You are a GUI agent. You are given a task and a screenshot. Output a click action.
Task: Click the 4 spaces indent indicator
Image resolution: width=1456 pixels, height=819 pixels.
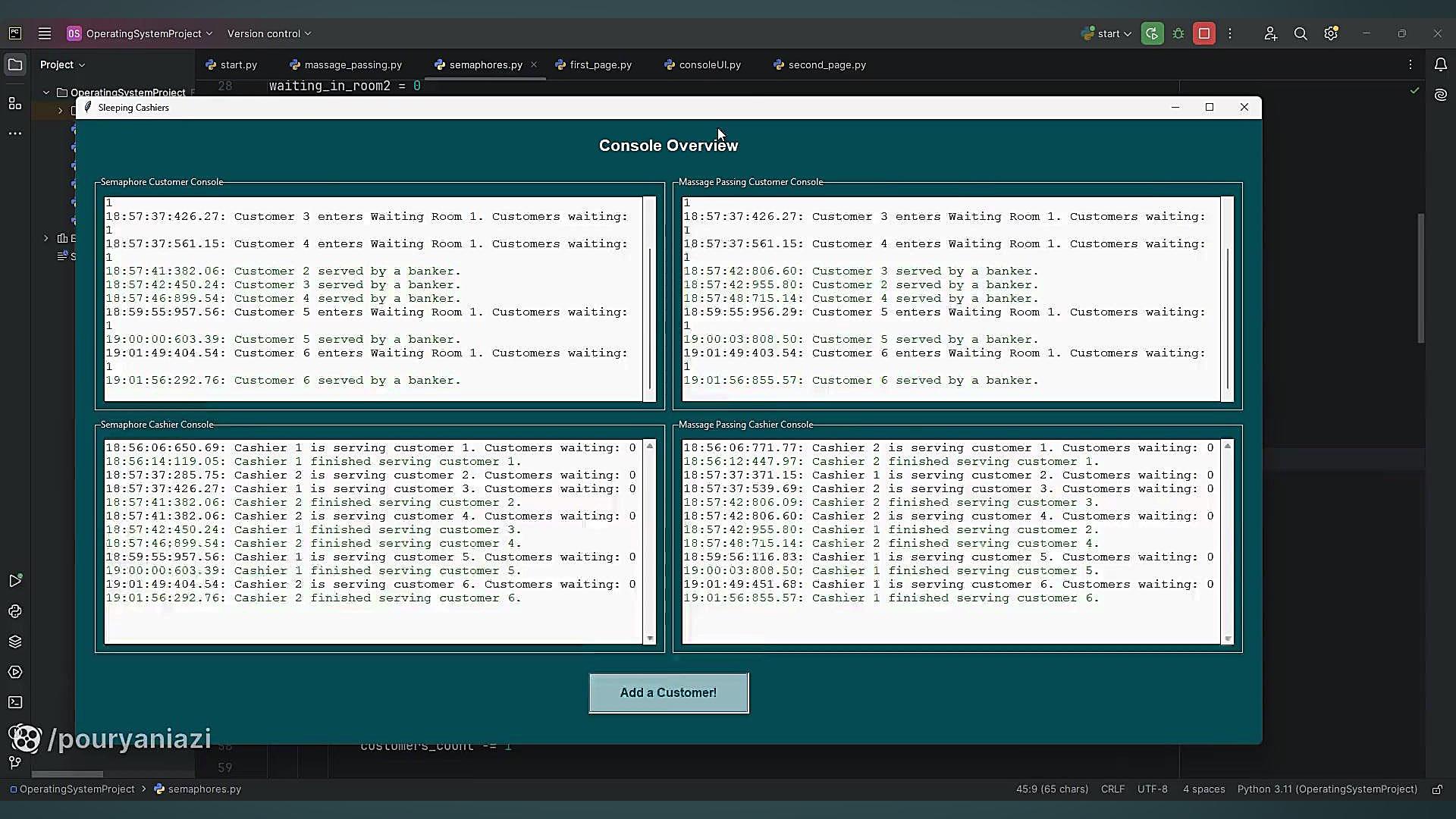(1203, 789)
